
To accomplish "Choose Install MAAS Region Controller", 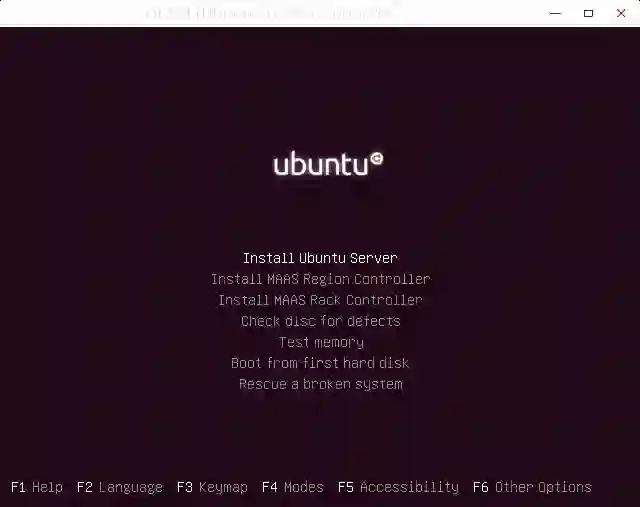I will tap(320, 279).
